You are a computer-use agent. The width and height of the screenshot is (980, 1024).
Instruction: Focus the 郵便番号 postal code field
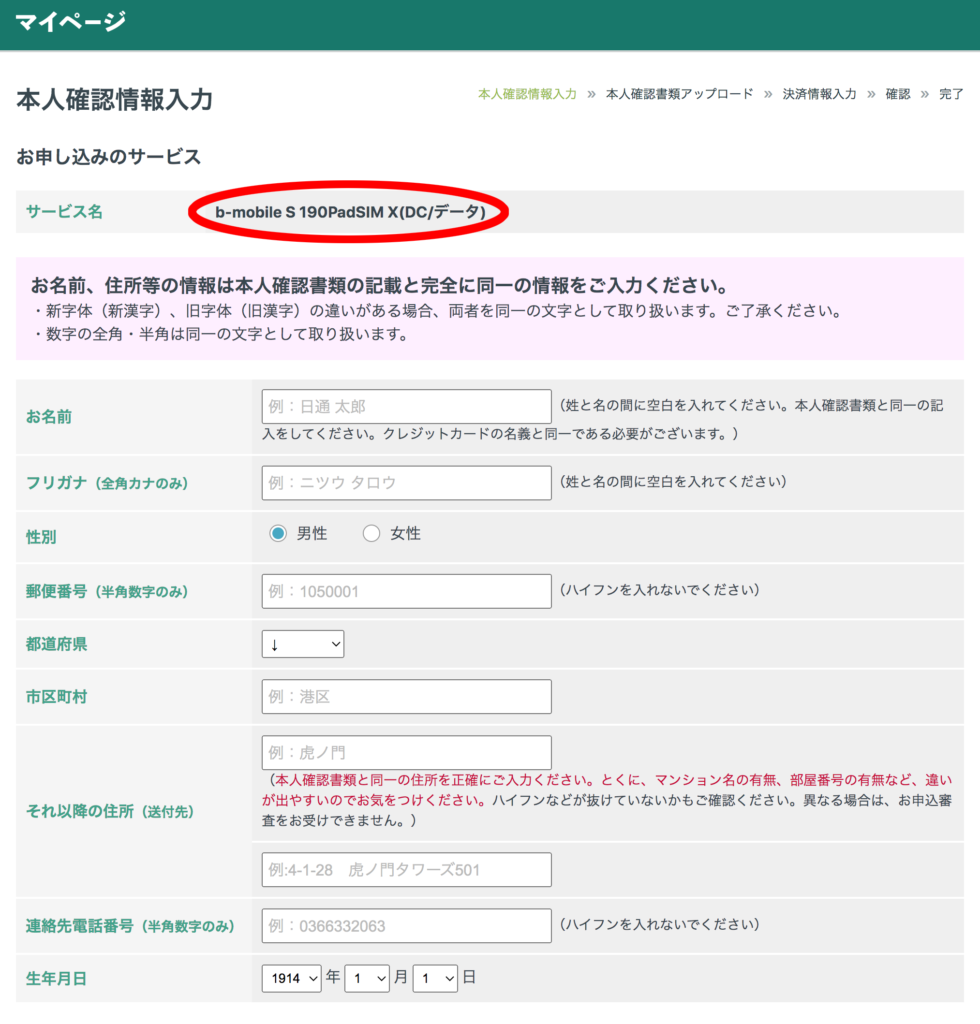pyautogui.click(x=406, y=591)
